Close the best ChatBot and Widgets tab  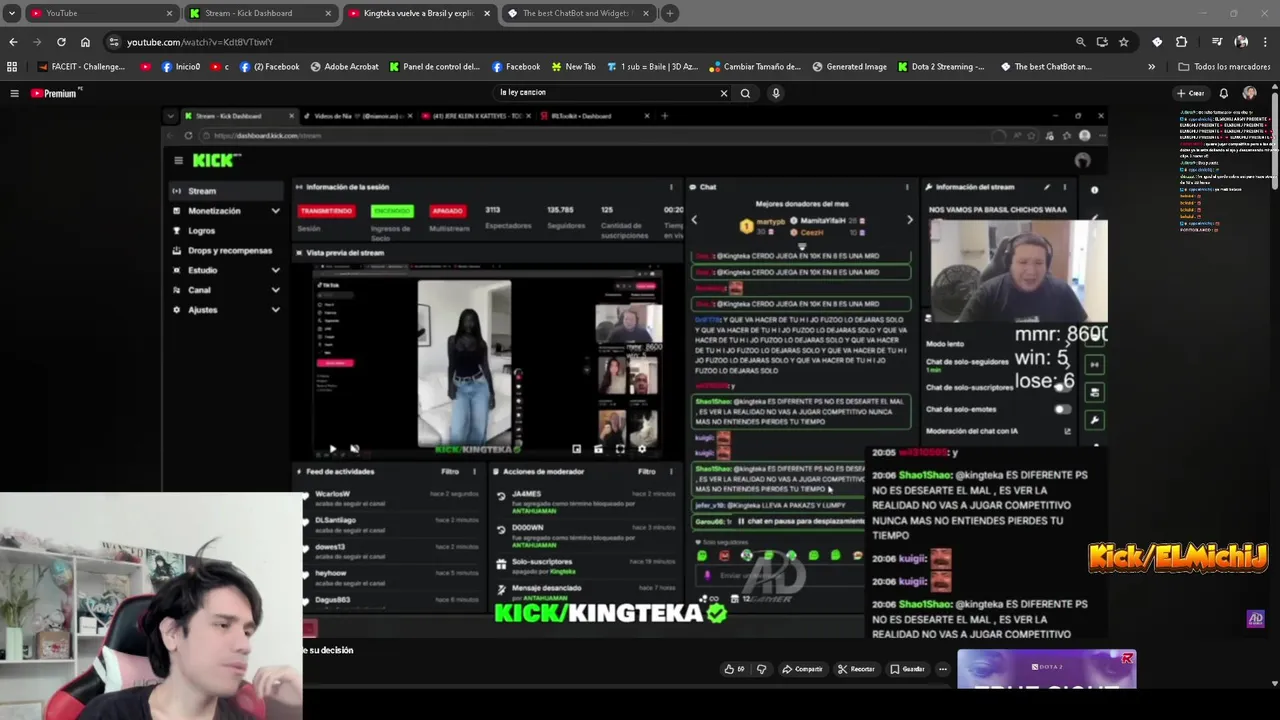point(646,13)
